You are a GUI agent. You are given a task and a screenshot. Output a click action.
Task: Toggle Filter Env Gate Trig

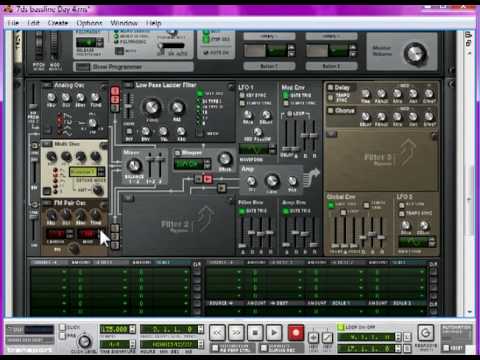[x=242, y=211]
